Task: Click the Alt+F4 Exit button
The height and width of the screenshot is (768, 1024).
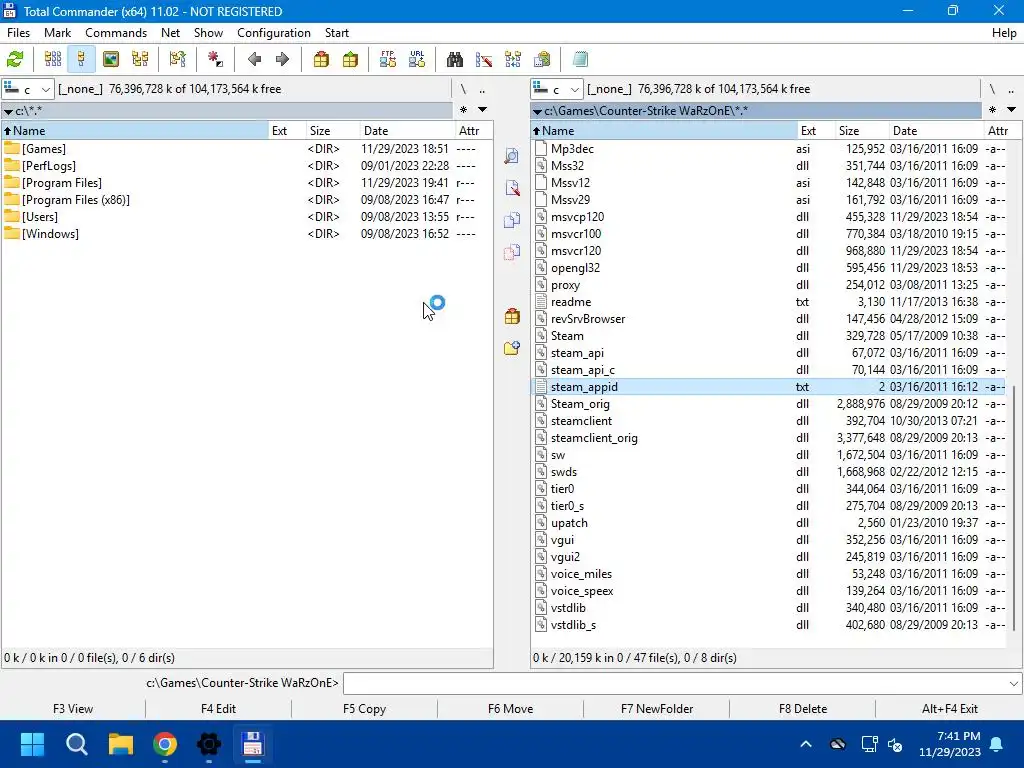Action: 950,709
